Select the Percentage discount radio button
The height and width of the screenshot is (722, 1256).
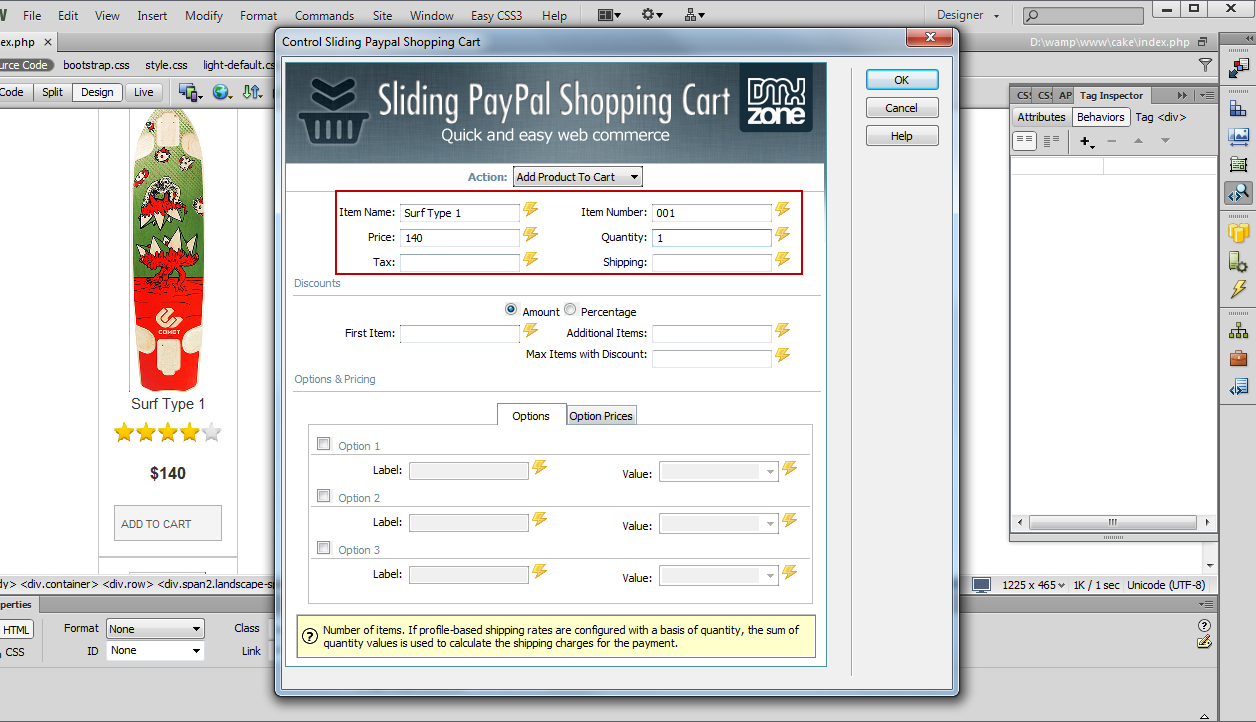pyautogui.click(x=570, y=310)
